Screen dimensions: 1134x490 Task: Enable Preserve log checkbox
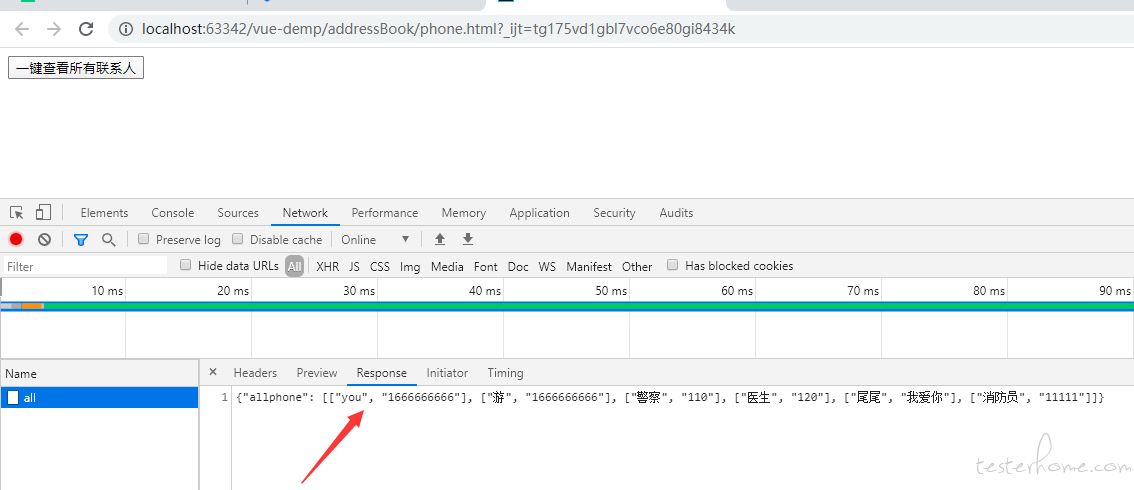coord(143,239)
